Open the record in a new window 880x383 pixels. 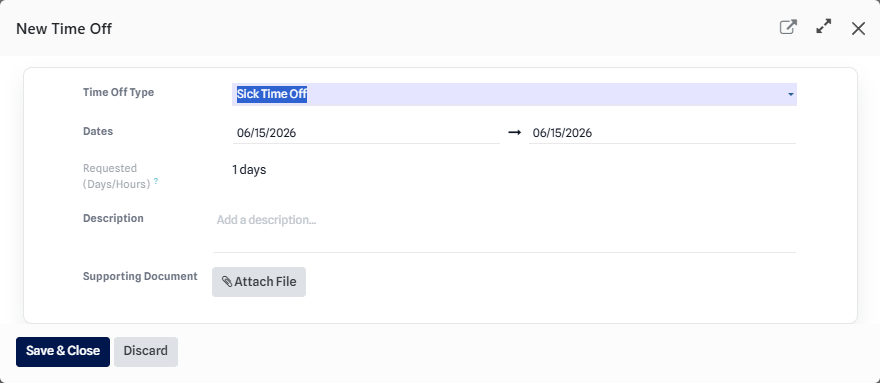[x=788, y=28]
